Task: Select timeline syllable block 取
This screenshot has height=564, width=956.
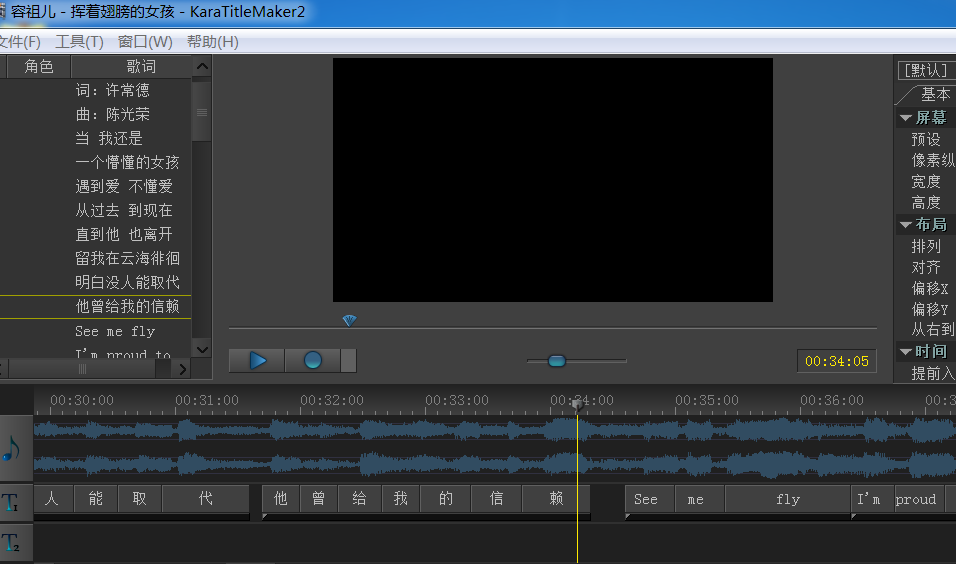Action: pyautogui.click(x=140, y=499)
